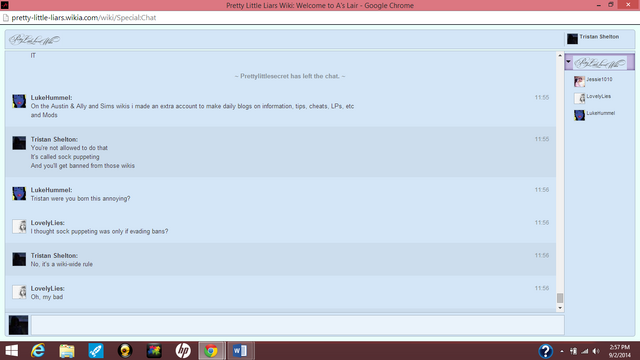The height and width of the screenshot is (360, 640).
Task: Click the app icon in Chrome title bar
Action: point(4,5)
